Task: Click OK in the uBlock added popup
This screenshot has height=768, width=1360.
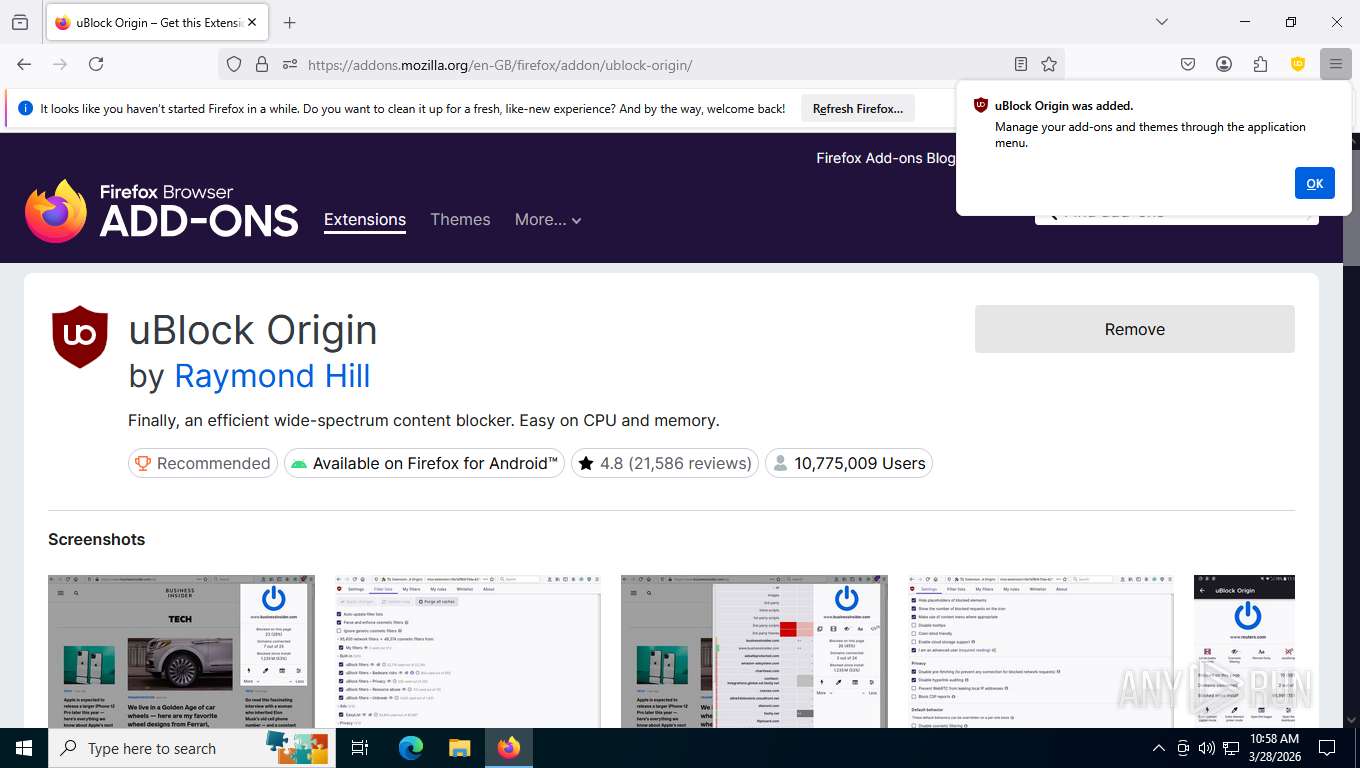Action: 1315,183
